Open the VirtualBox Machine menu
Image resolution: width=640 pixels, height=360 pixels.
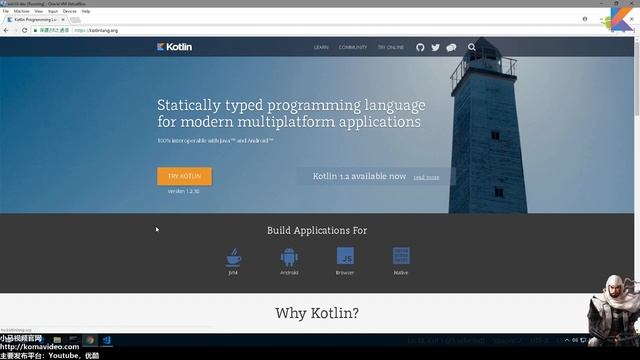pos(22,11)
